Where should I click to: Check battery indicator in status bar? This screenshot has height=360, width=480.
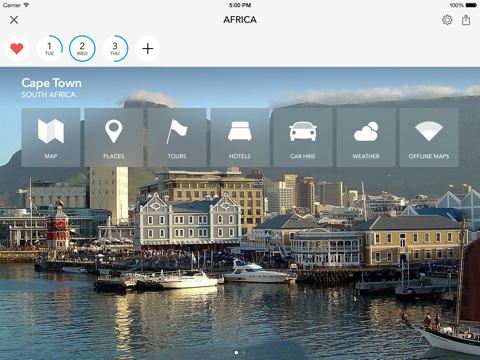471,5
